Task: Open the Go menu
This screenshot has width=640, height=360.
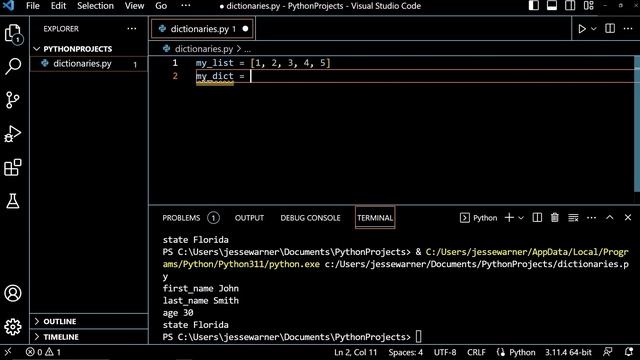Action: coord(161,6)
